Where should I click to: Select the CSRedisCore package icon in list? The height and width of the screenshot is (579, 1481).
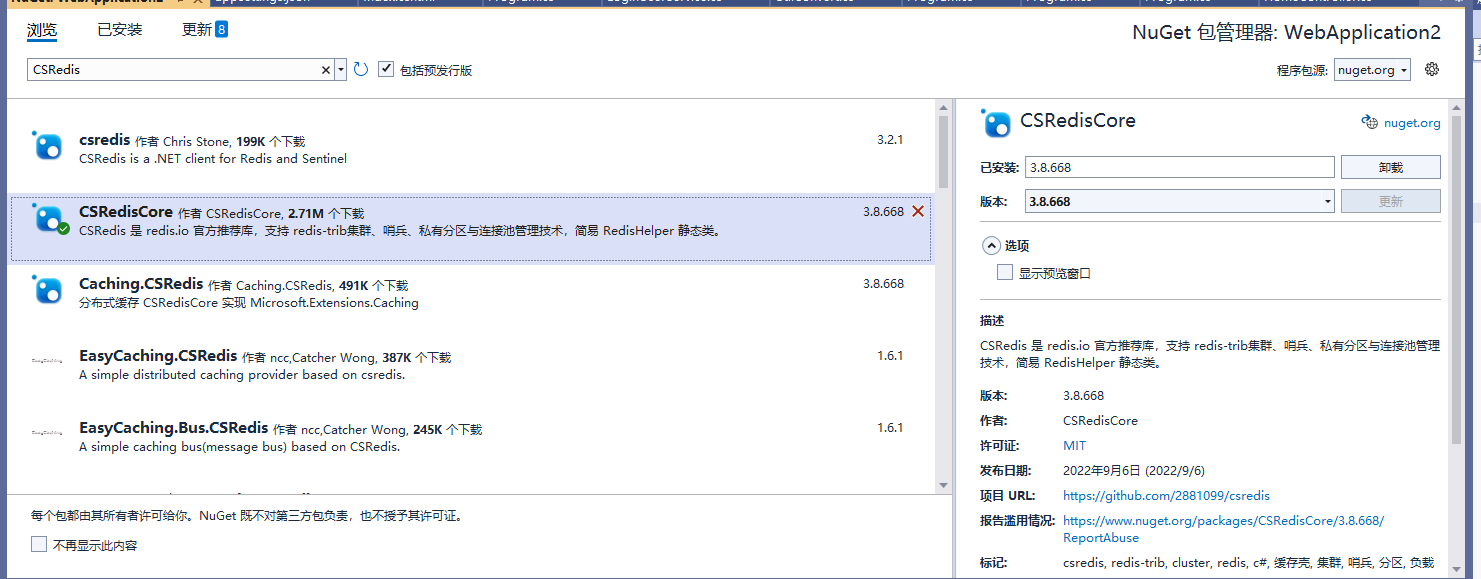[x=49, y=218]
